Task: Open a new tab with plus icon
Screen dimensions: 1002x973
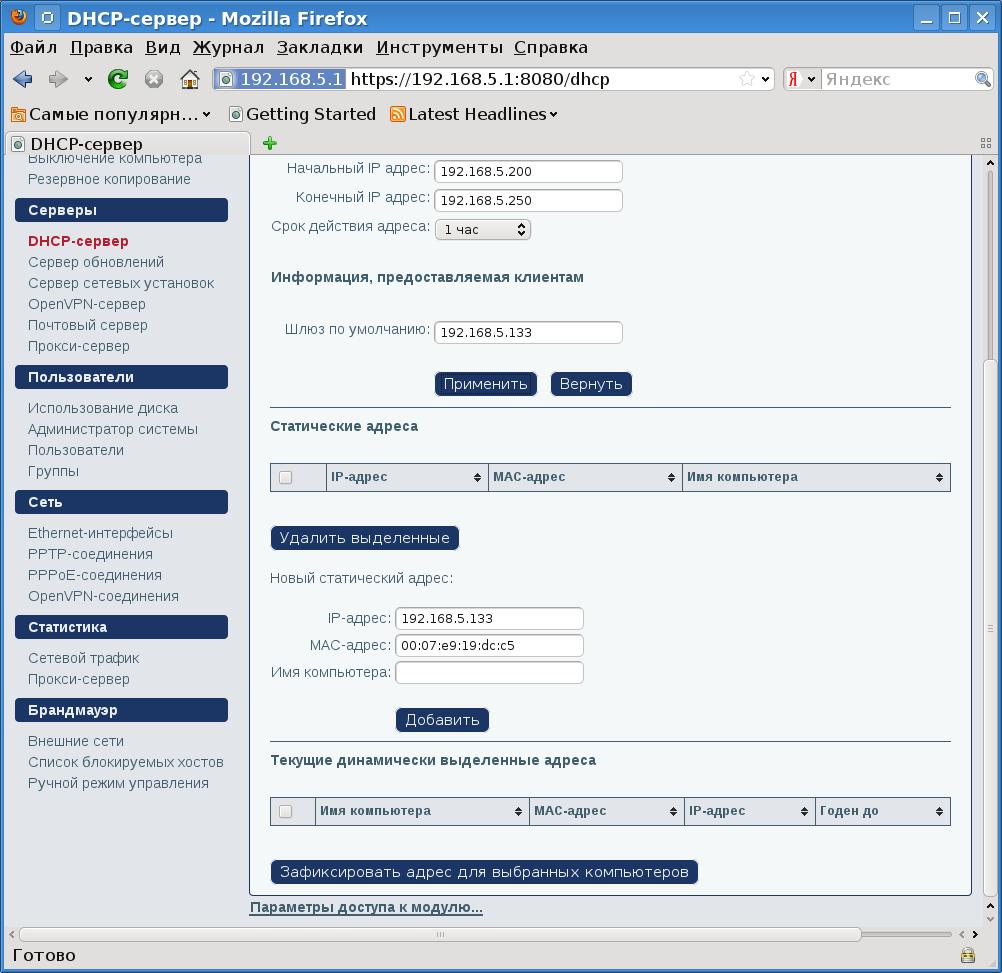Action: 269,143
